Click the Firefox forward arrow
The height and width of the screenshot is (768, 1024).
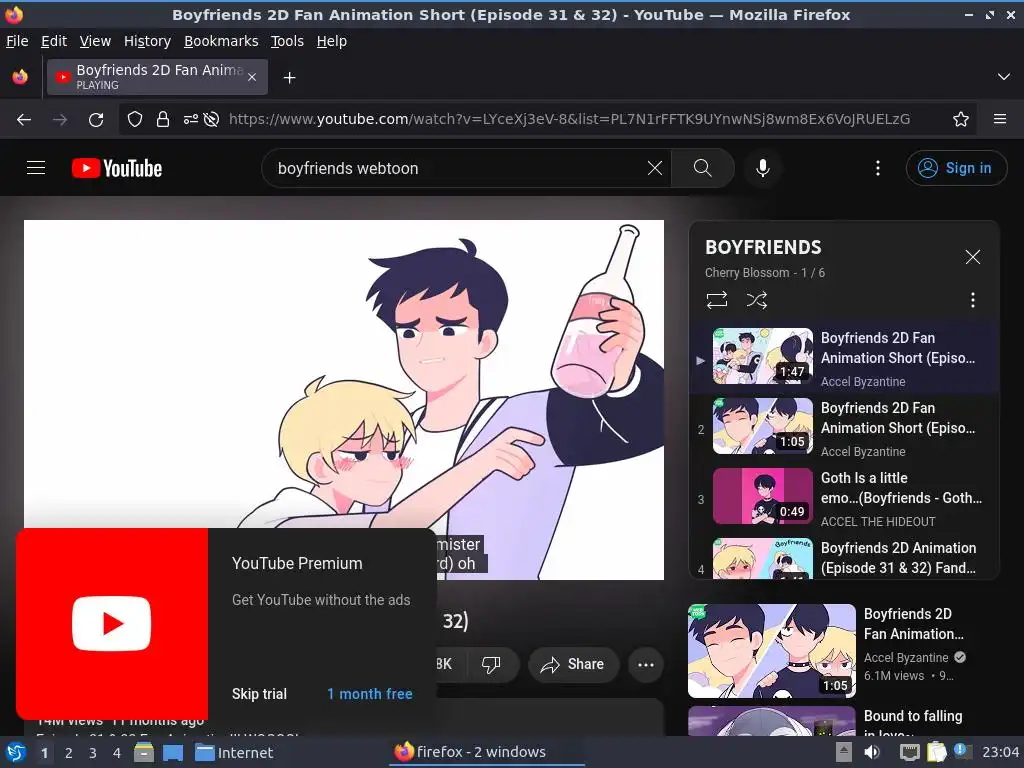tap(60, 120)
